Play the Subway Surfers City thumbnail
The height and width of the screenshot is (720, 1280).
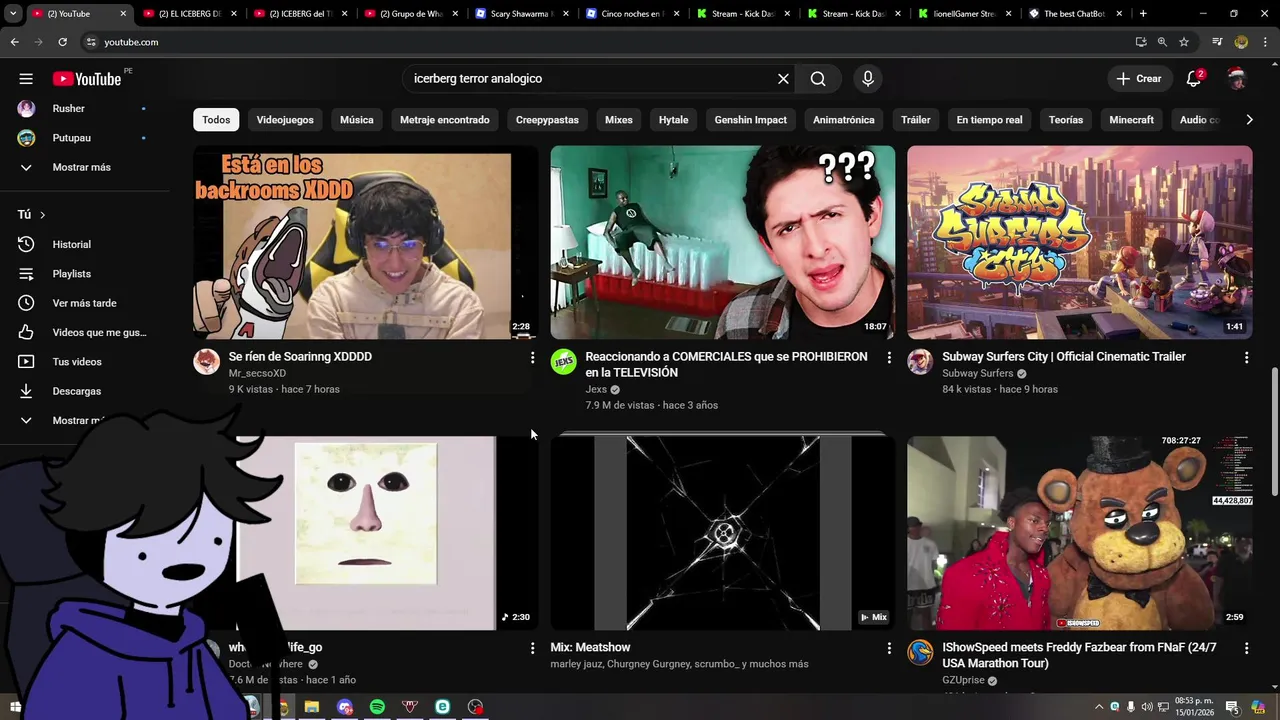[1079, 243]
